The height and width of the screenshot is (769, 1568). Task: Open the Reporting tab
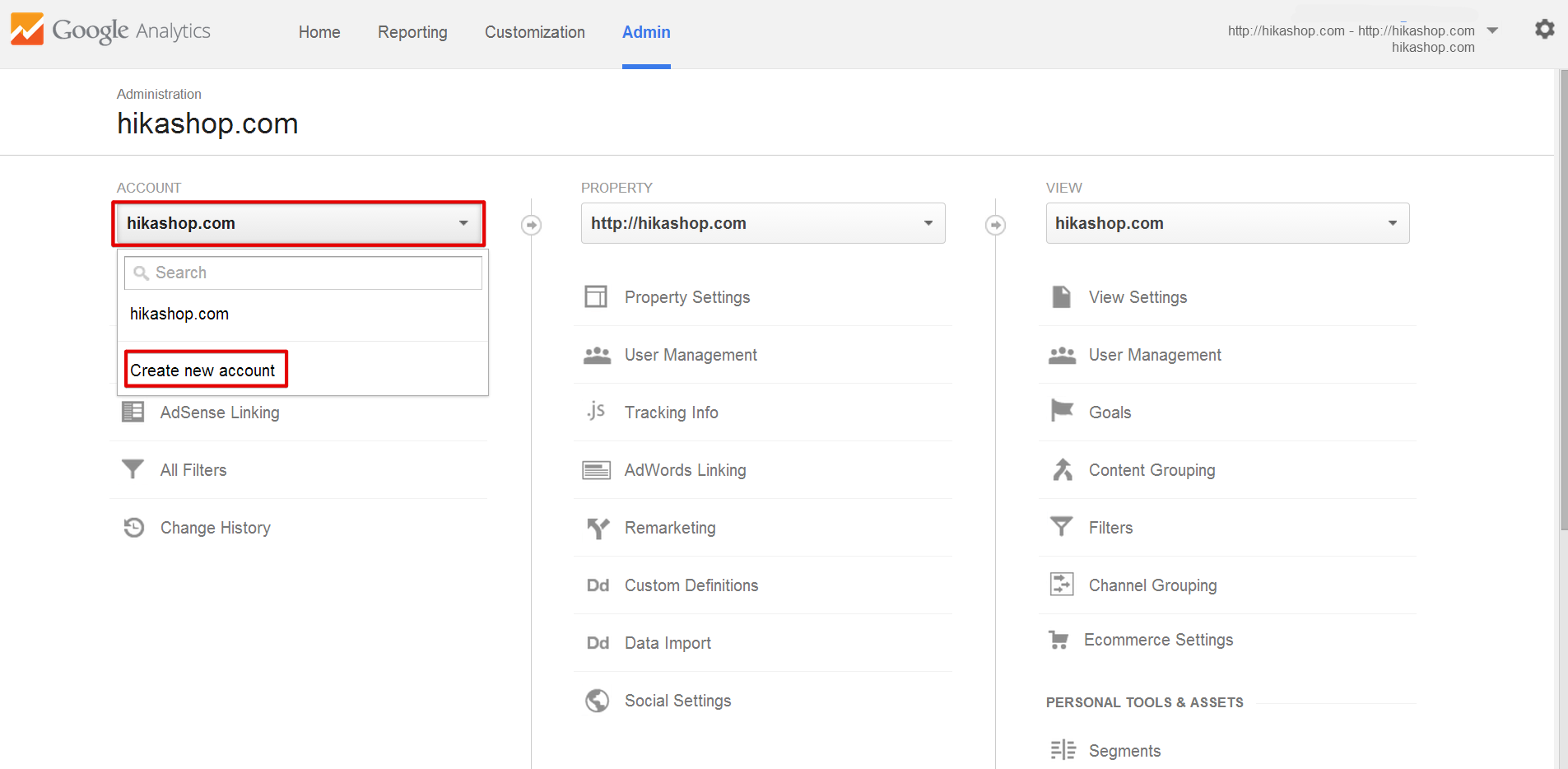(x=412, y=32)
